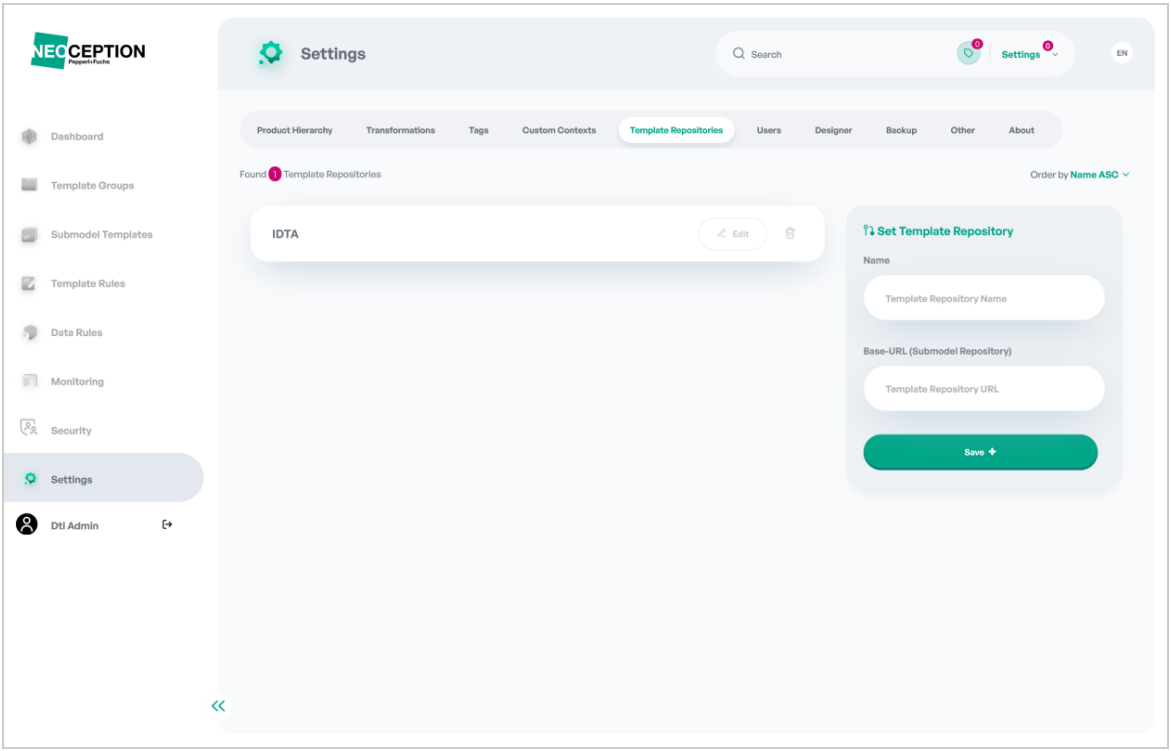Click the Dashboard sidebar icon
The image size is (1171, 751).
[x=29, y=137]
